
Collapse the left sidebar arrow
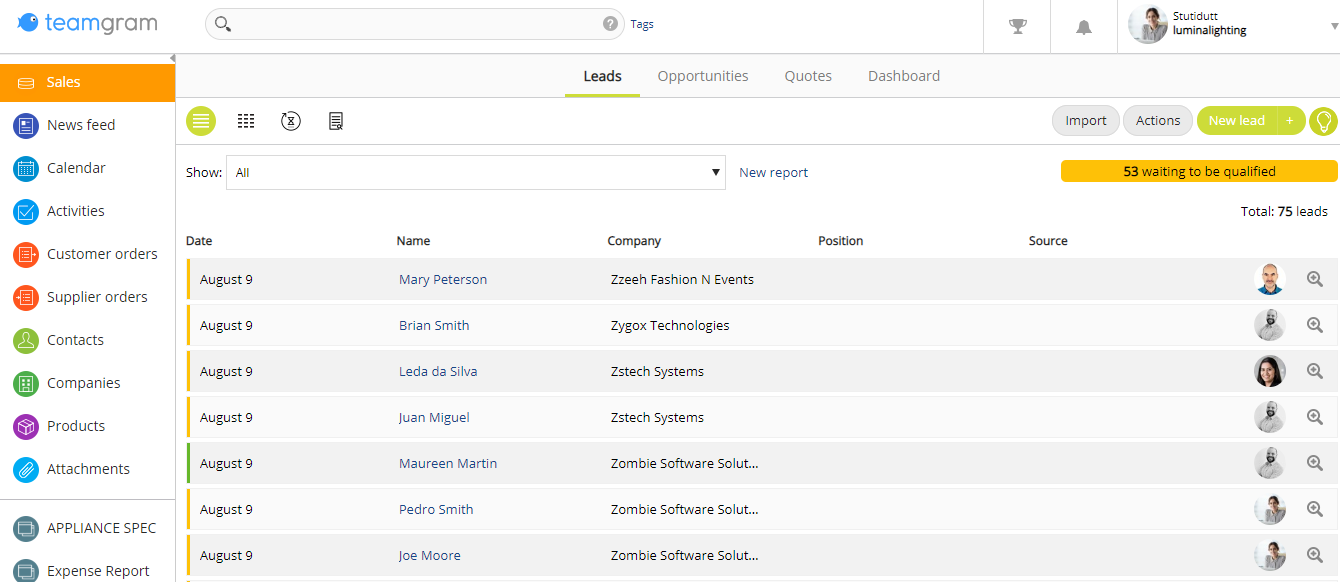pos(172,58)
